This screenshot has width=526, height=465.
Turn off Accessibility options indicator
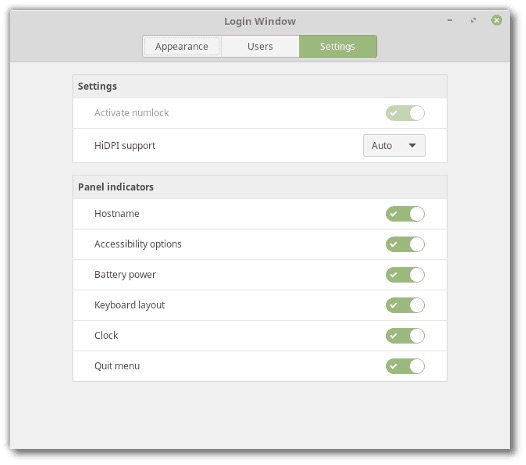pyautogui.click(x=405, y=244)
